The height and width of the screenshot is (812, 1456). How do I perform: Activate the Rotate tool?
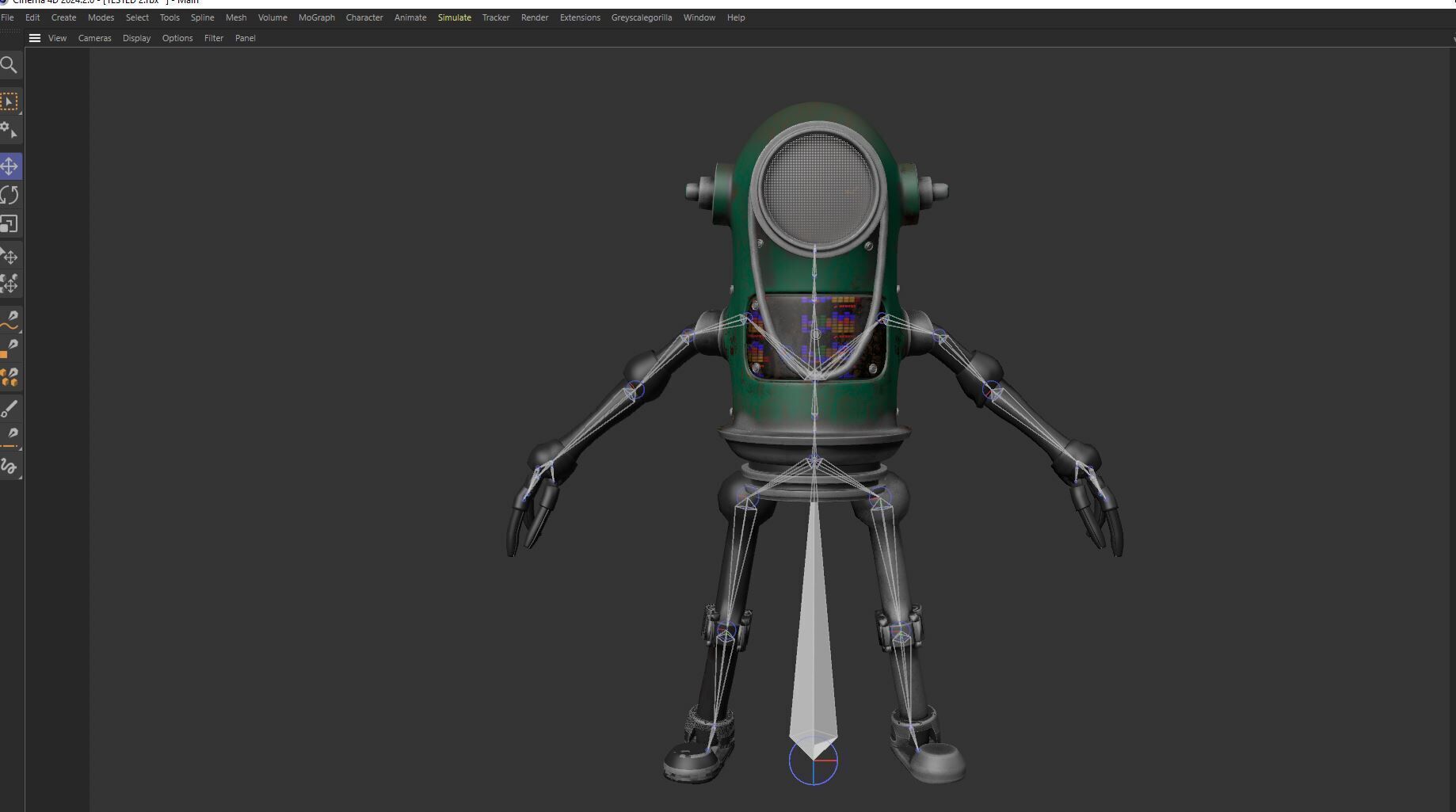pyautogui.click(x=10, y=195)
